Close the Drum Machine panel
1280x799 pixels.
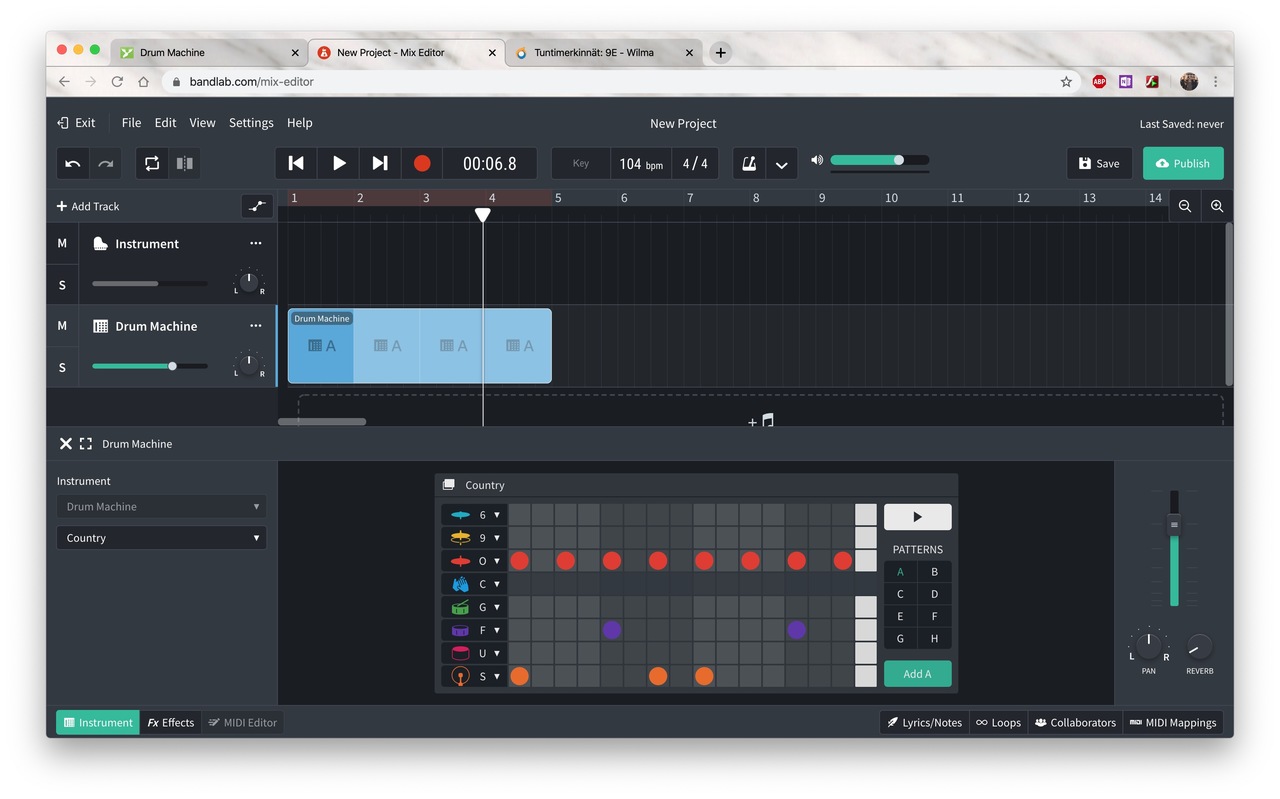(65, 444)
